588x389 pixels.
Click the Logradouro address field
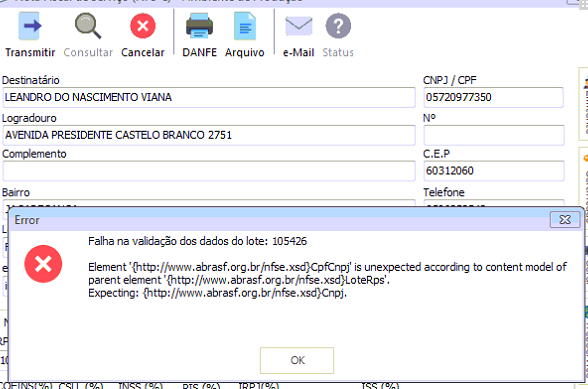click(x=209, y=135)
